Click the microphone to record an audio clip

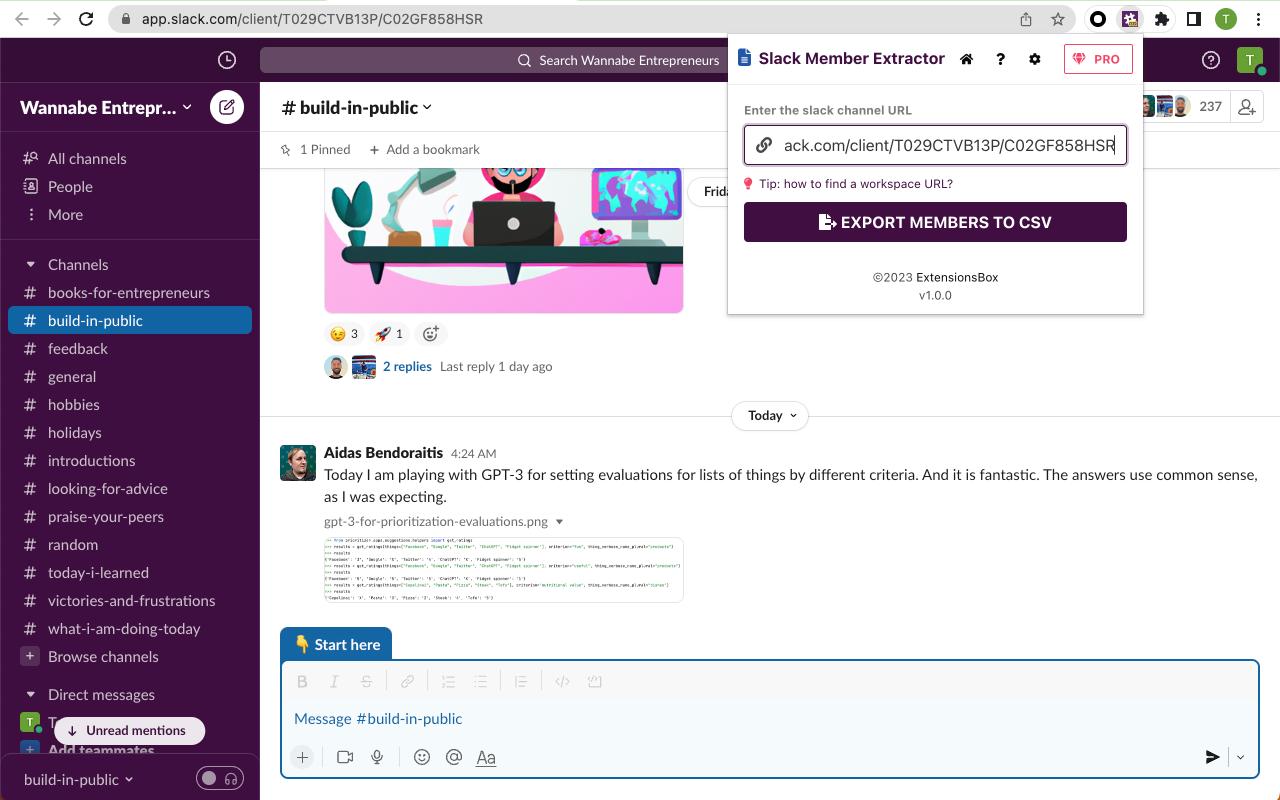coord(377,757)
